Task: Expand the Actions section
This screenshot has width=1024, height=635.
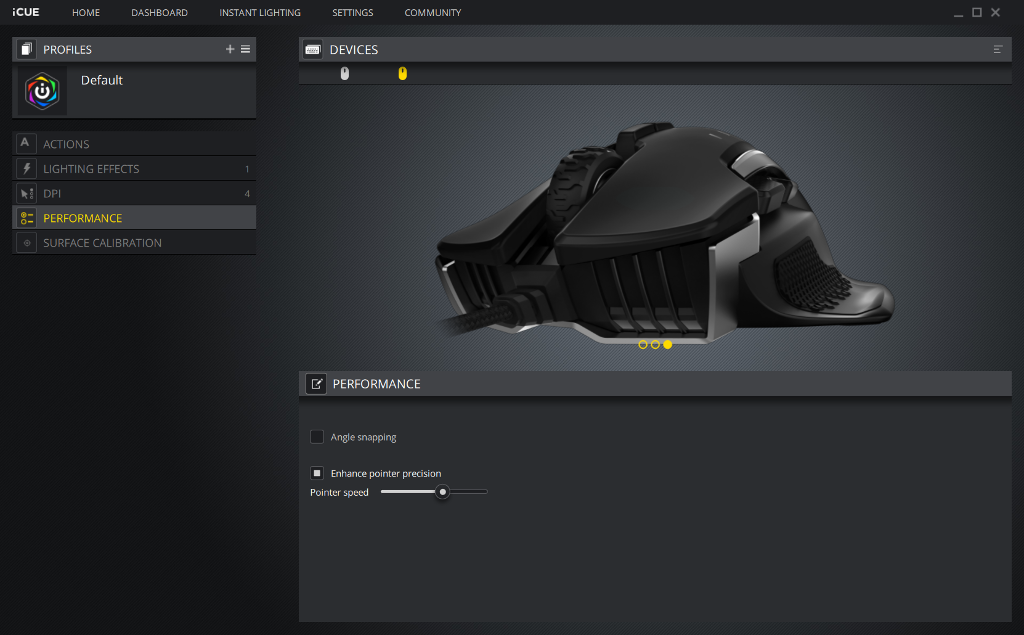Action: pos(66,144)
